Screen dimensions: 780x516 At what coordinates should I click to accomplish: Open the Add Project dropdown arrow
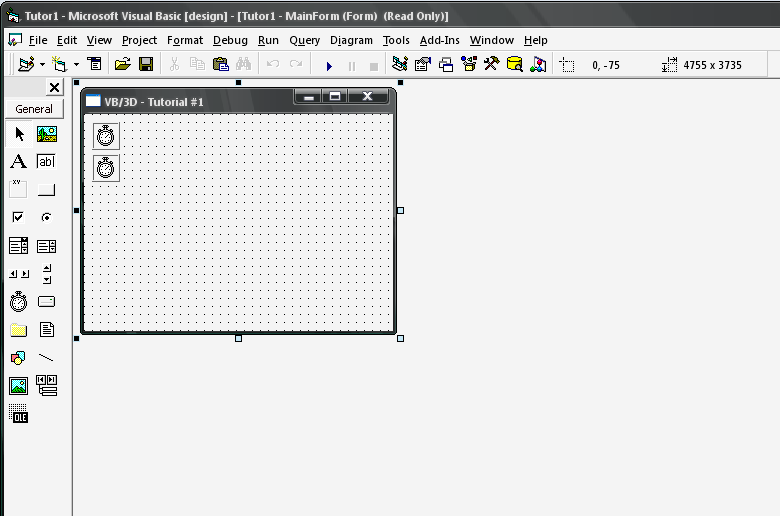click(42, 64)
